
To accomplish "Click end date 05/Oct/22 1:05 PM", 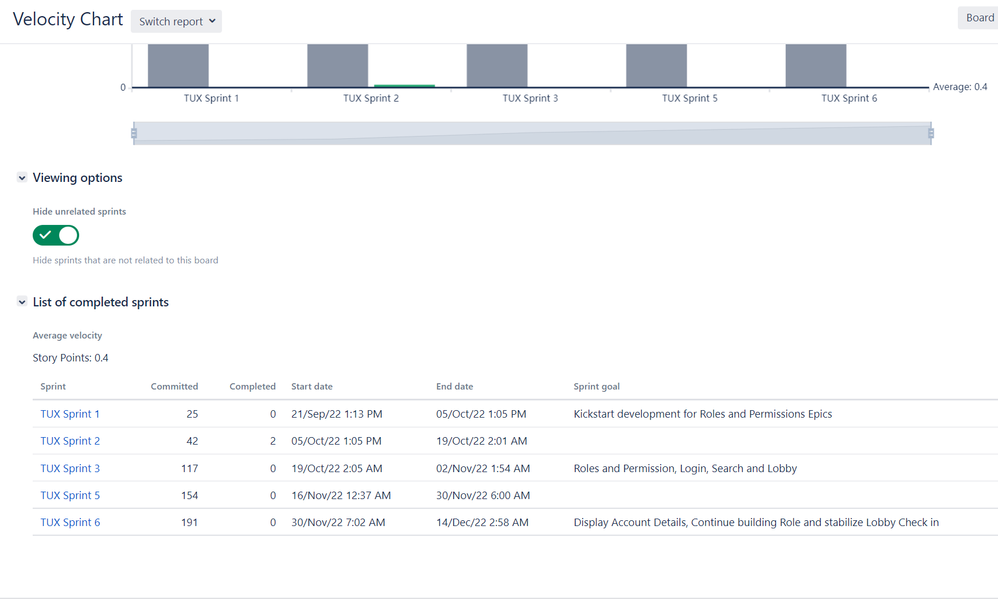I will (481, 414).
